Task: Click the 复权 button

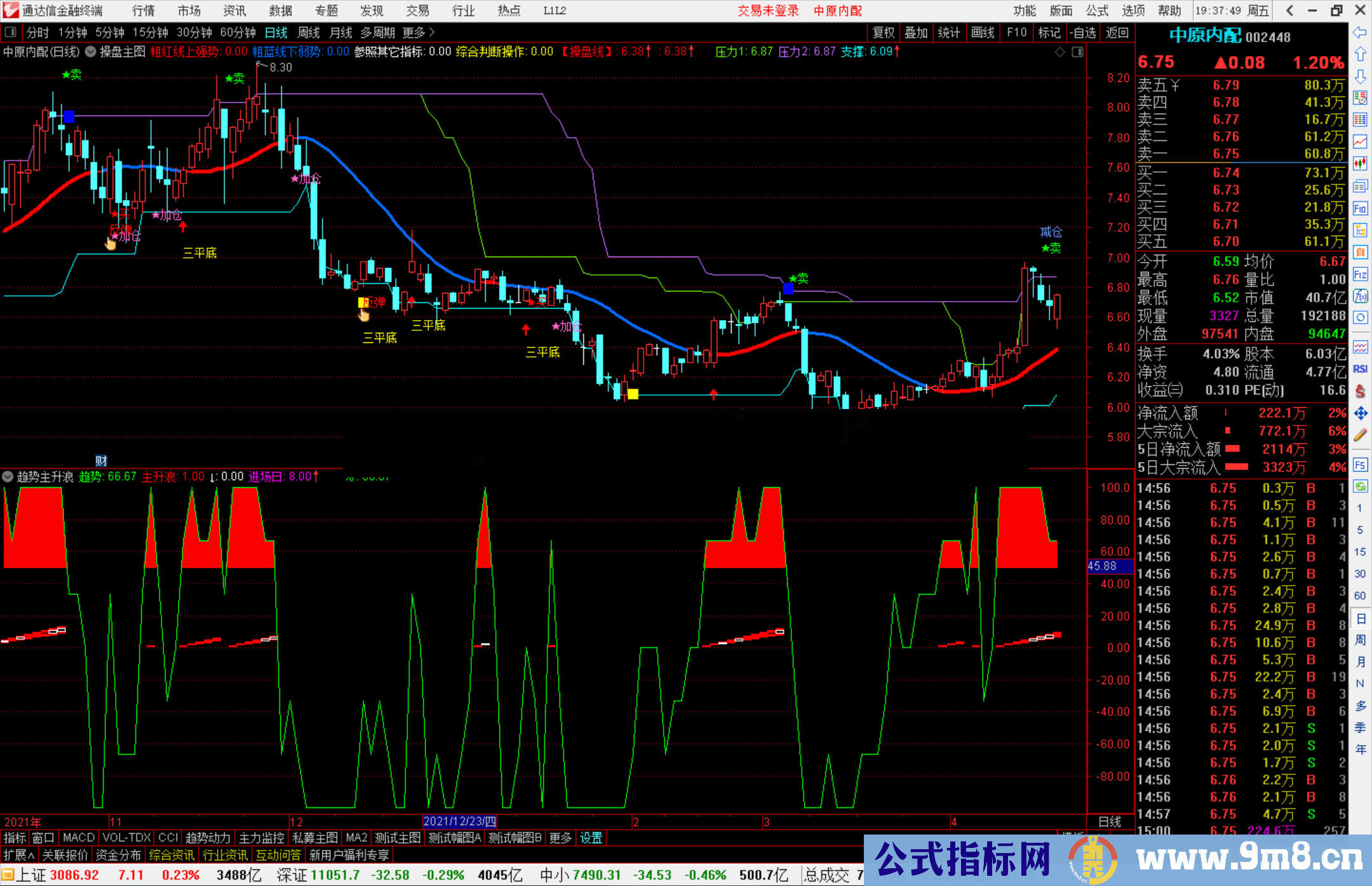Action: click(884, 32)
